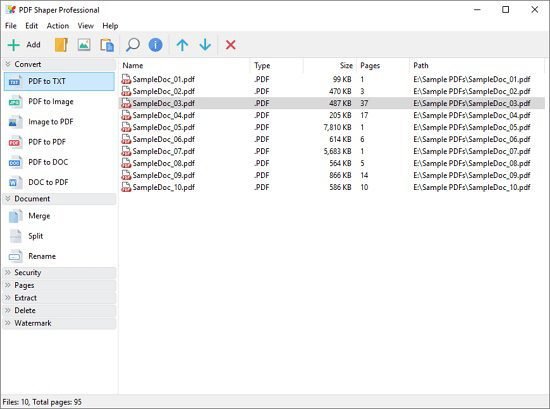Open the Help menu
Image resolution: width=550 pixels, height=409 pixels.
[x=110, y=26]
